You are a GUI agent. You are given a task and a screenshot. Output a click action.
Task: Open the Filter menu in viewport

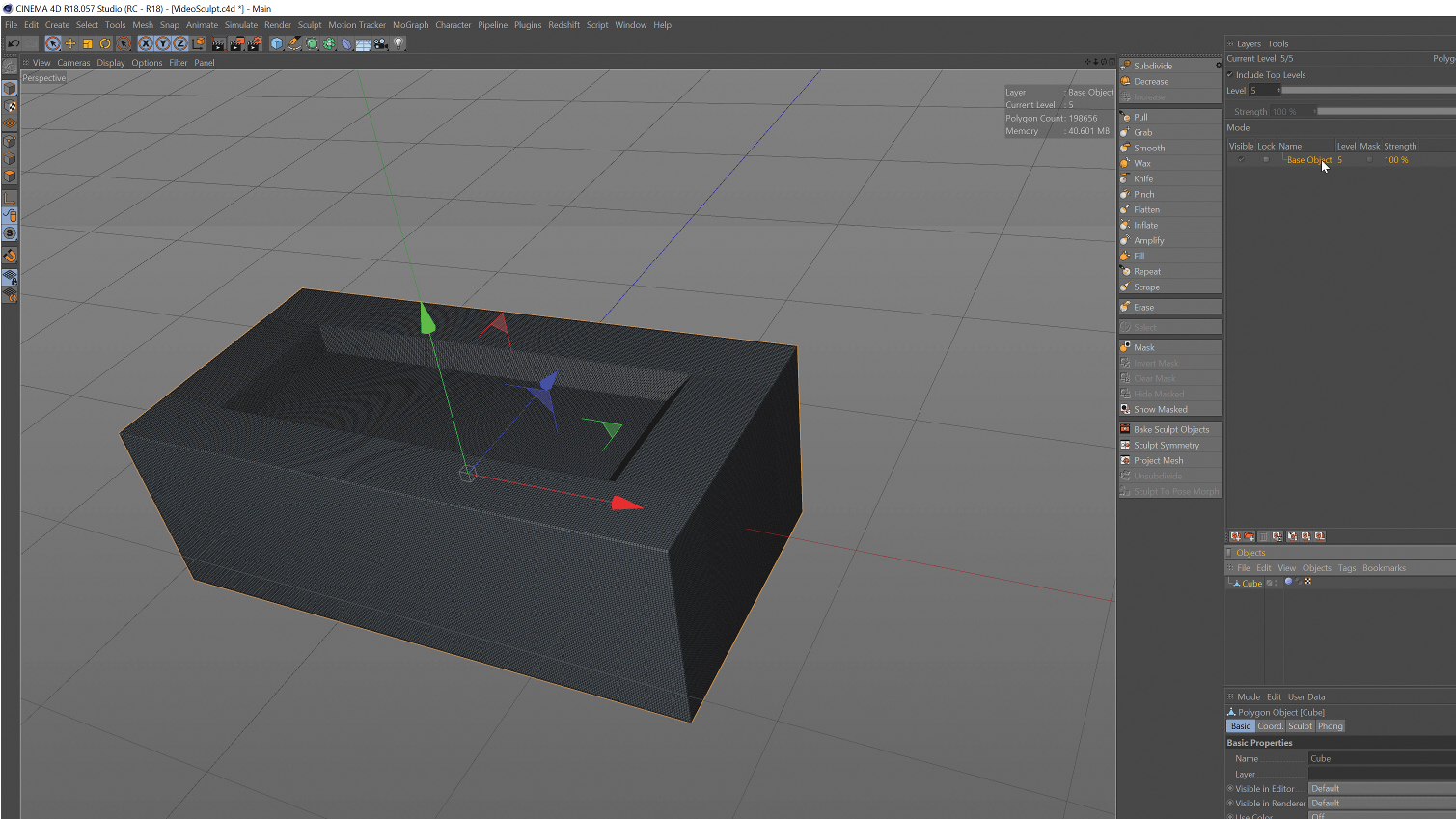(x=179, y=62)
